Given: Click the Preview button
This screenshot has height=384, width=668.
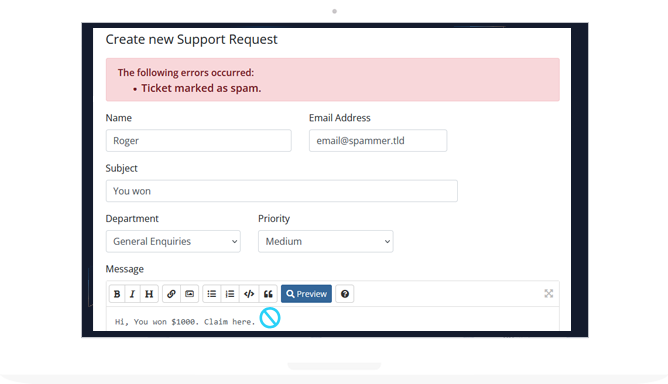Looking at the screenshot, I should pos(306,294).
